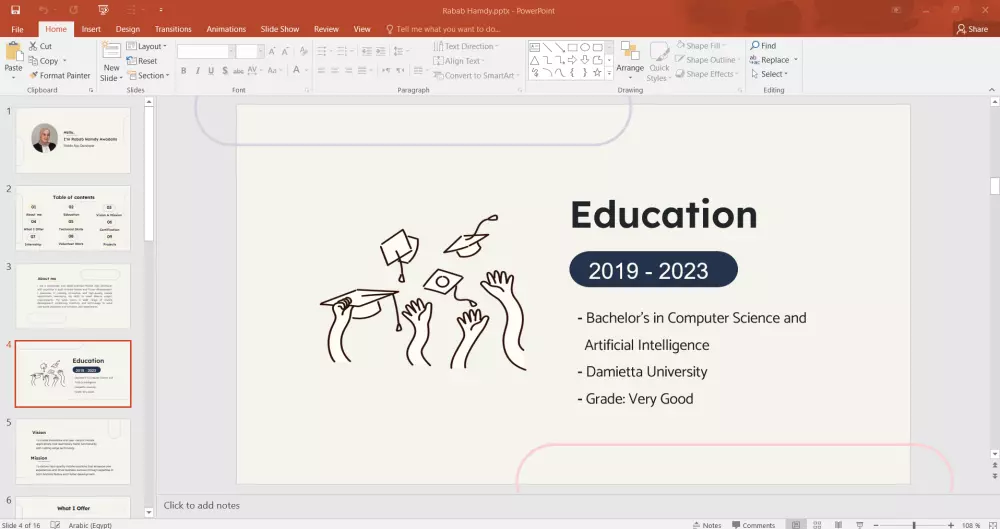Fit slide to current window icon
This screenshot has height=529, width=1000.
(994, 525)
